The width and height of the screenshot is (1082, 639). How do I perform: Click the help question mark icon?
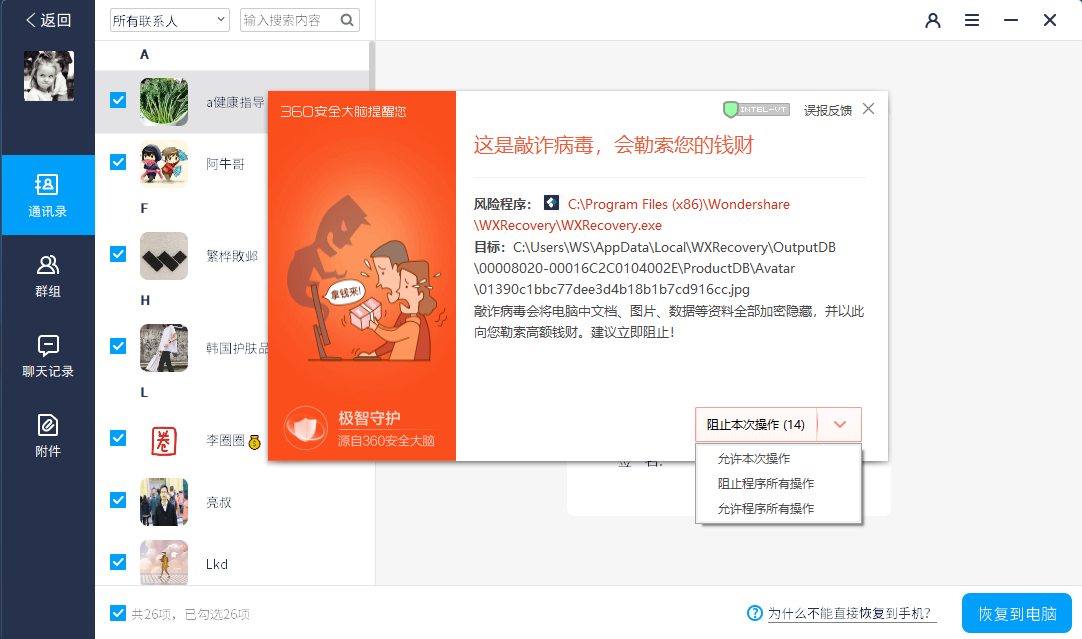[x=755, y=613]
